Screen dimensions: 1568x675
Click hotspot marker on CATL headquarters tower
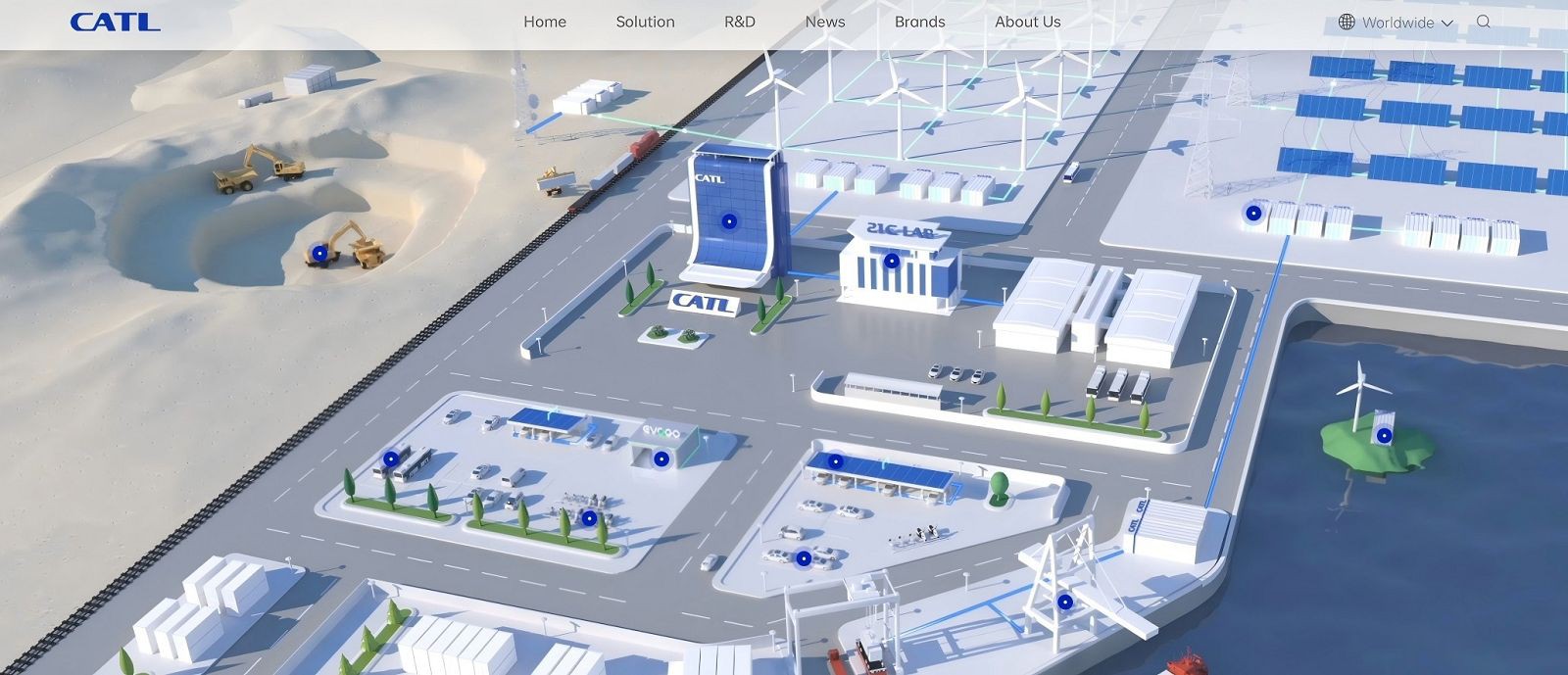pyautogui.click(x=728, y=221)
